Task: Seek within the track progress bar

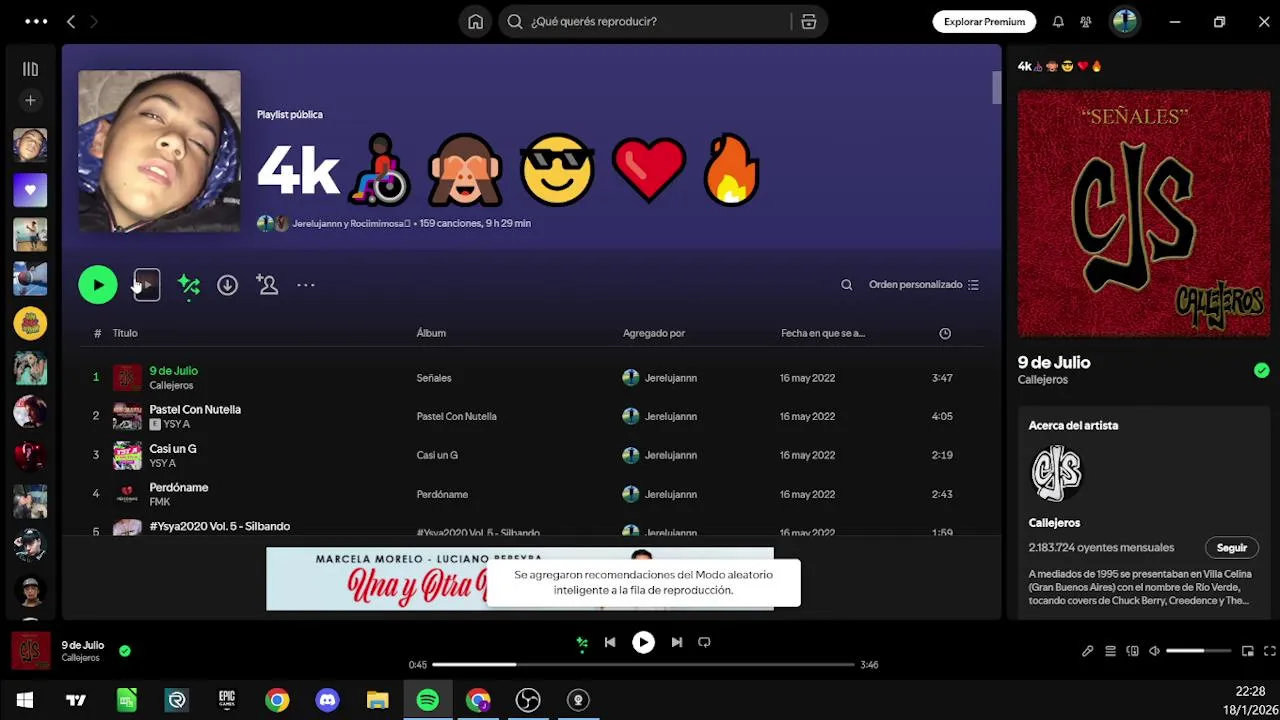Action: tap(643, 665)
